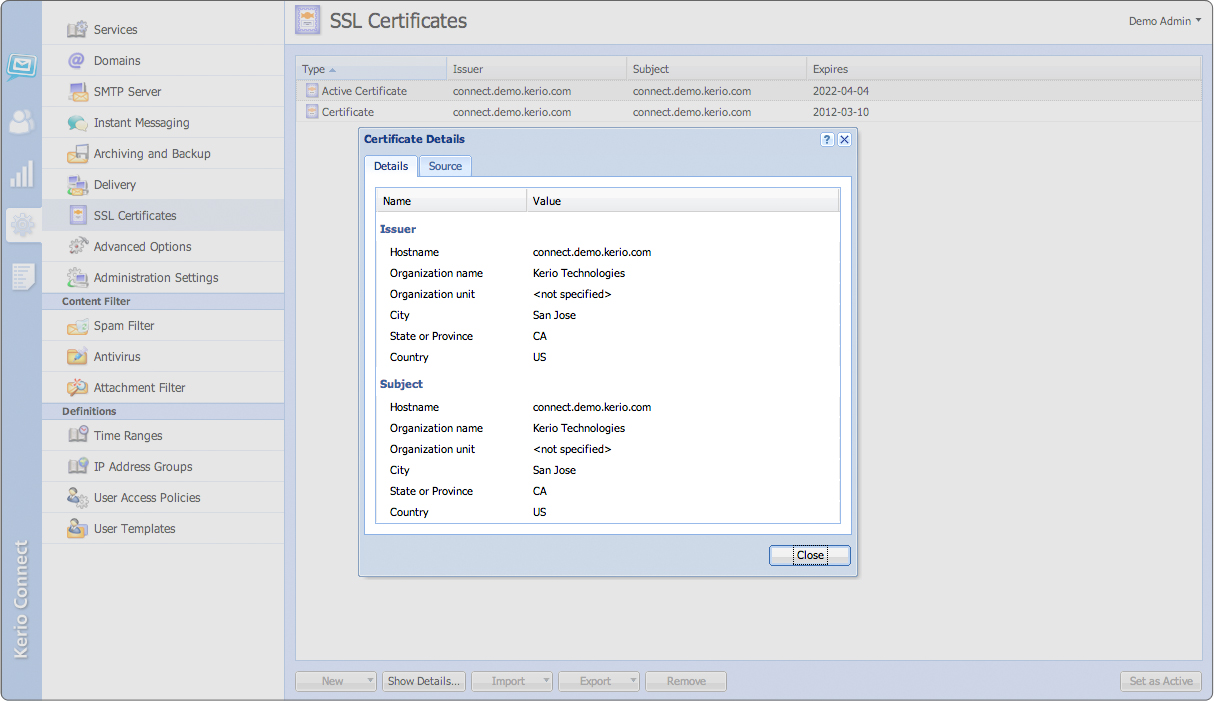Open the logs notepad icon in left rail
1214x701 pixels.
tap(22, 277)
